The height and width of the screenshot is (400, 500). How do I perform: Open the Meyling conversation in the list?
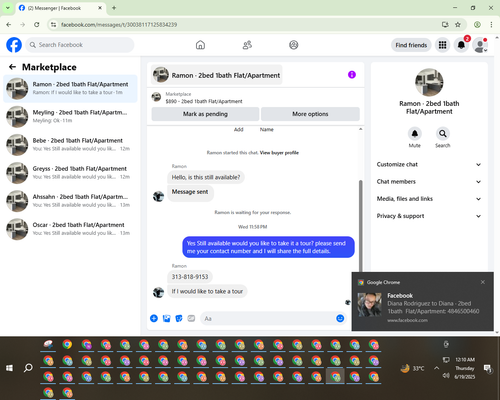click(x=70, y=117)
